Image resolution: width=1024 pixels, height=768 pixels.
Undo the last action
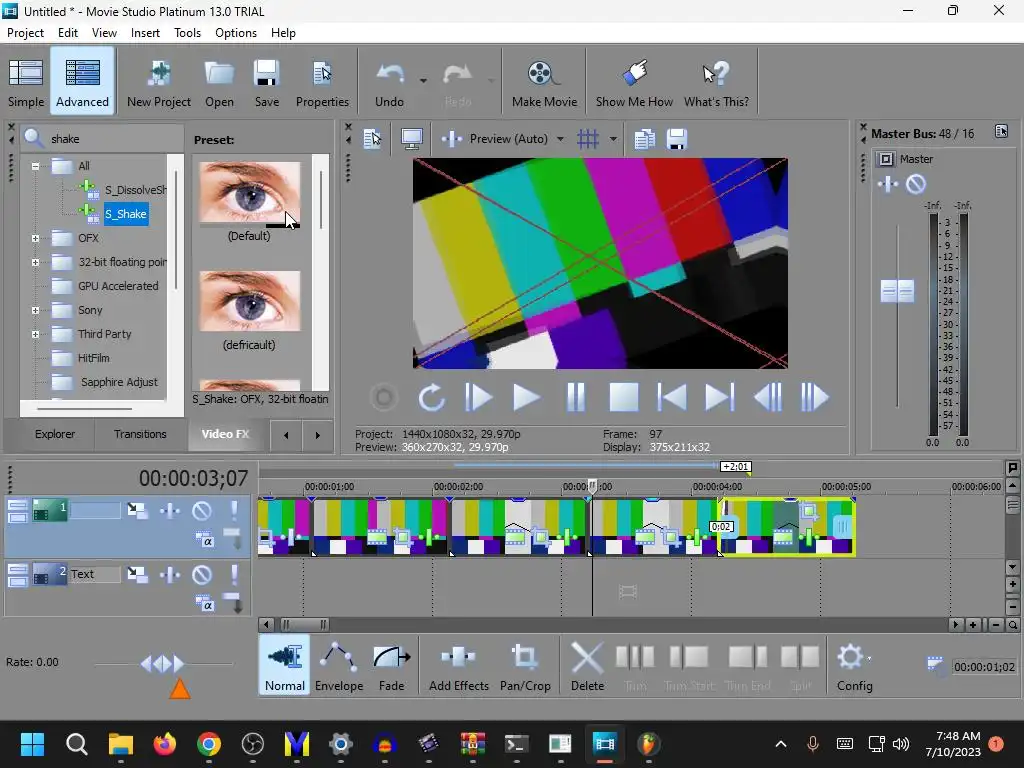click(x=389, y=82)
